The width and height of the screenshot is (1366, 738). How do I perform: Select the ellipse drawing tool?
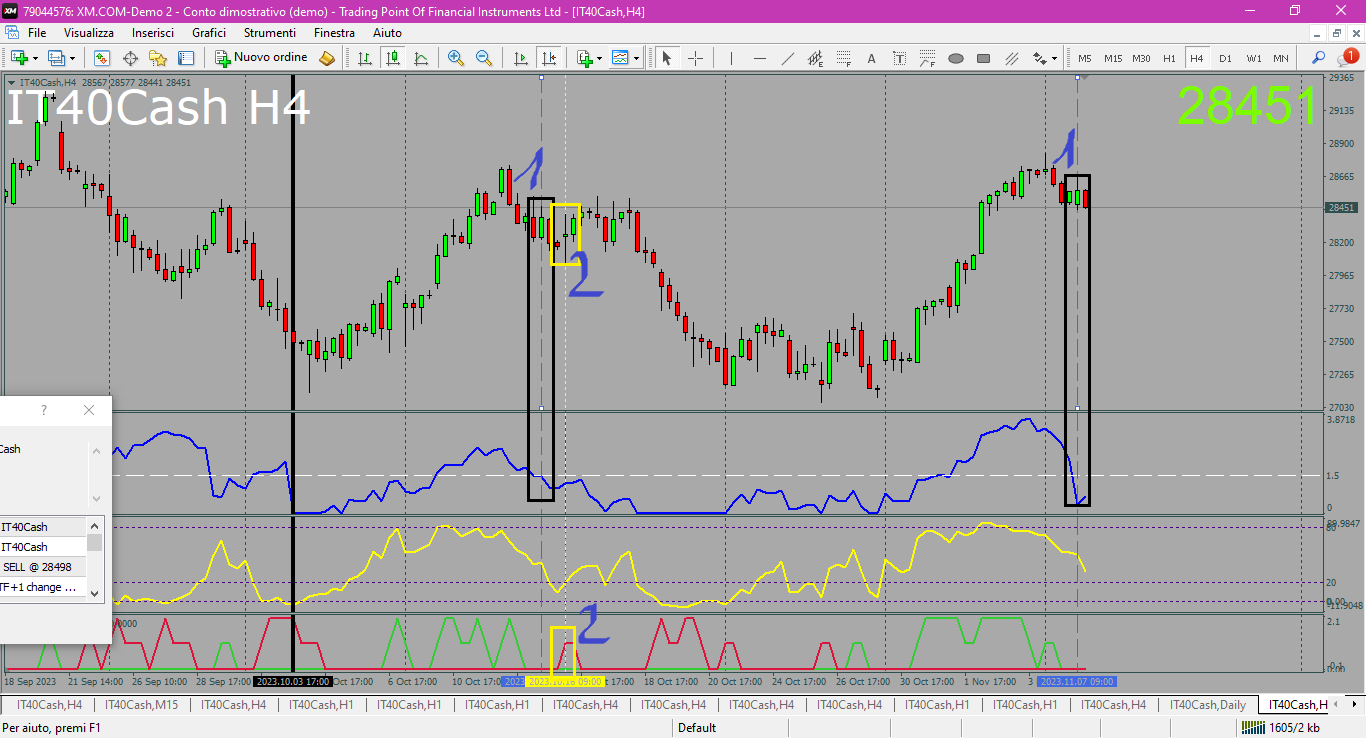[x=955, y=58]
